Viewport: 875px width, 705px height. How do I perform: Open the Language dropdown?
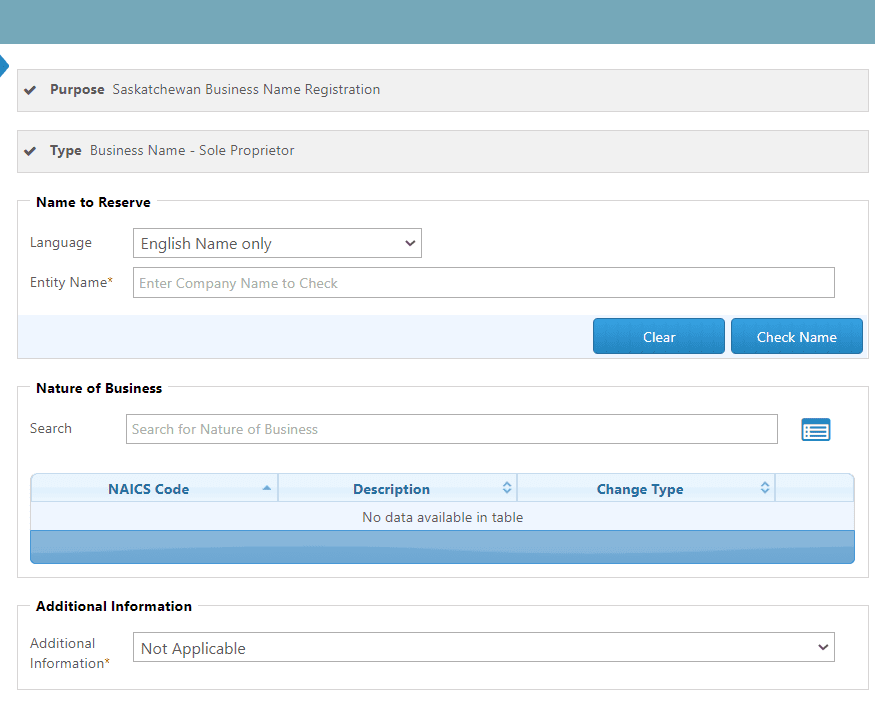click(277, 243)
